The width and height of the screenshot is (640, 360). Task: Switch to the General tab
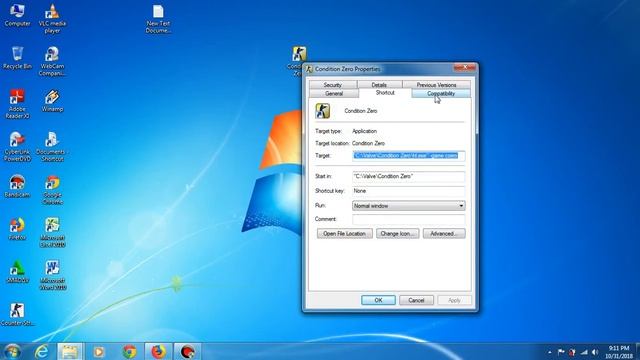334,93
